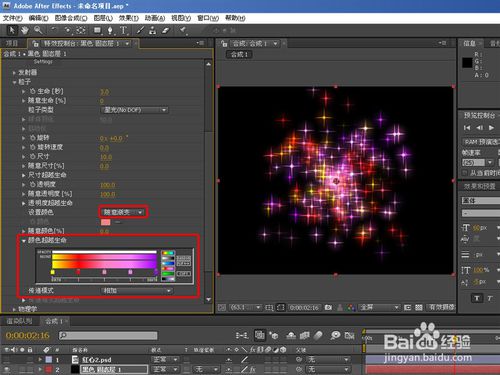Image resolution: width=500 pixels, height=375 pixels.
Task: Open the viewer magnification dropdown
Action: (x=245, y=307)
